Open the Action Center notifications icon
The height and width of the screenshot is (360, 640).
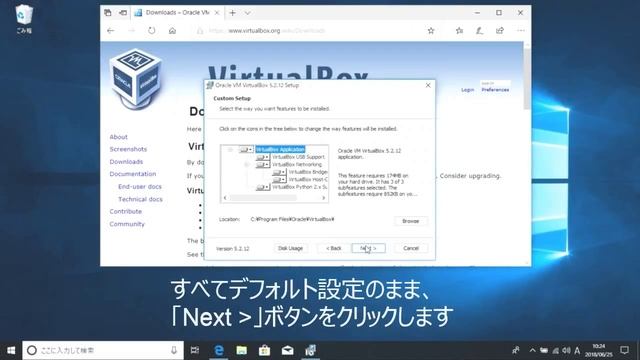624,350
